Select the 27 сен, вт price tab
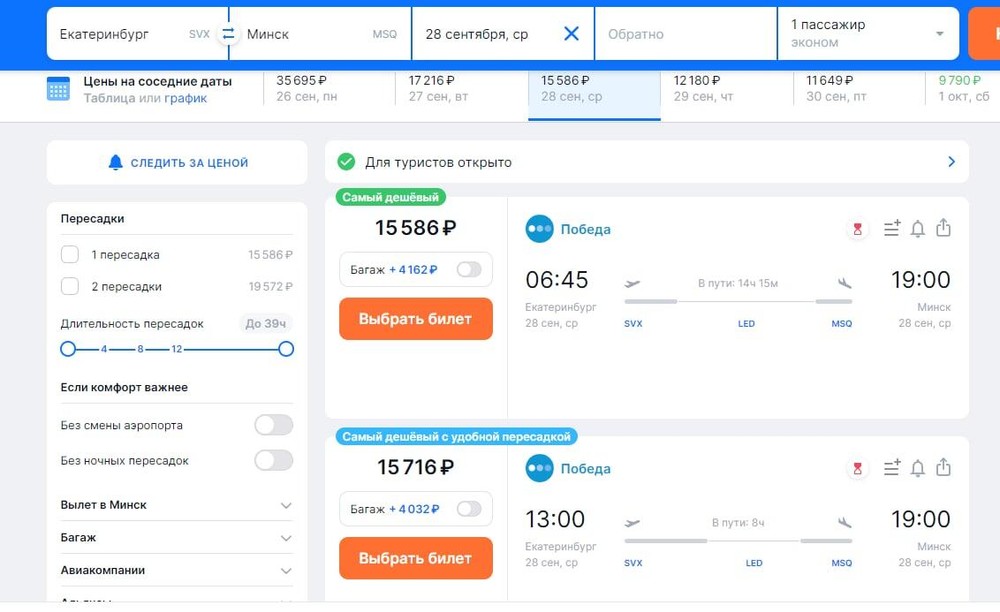The height and width of the screenshot is (612, 1000). tap(462, 89)
